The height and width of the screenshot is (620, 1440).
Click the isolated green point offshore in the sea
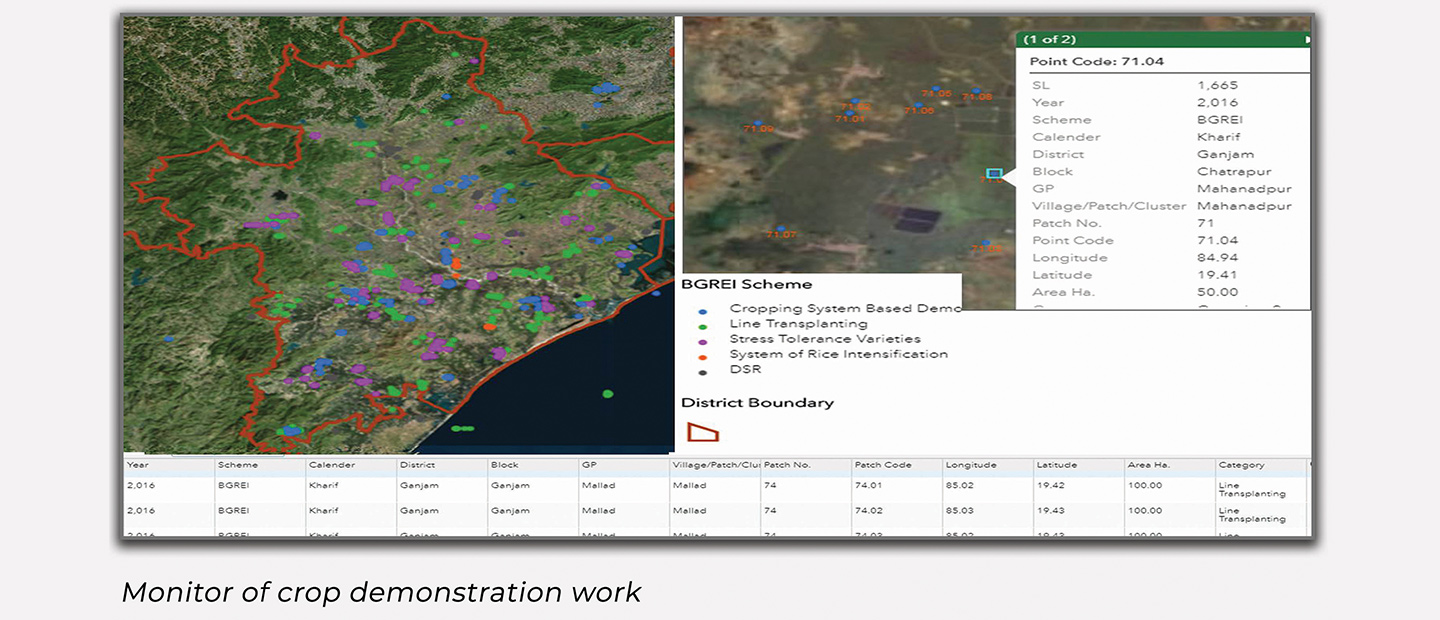(608, 393)
